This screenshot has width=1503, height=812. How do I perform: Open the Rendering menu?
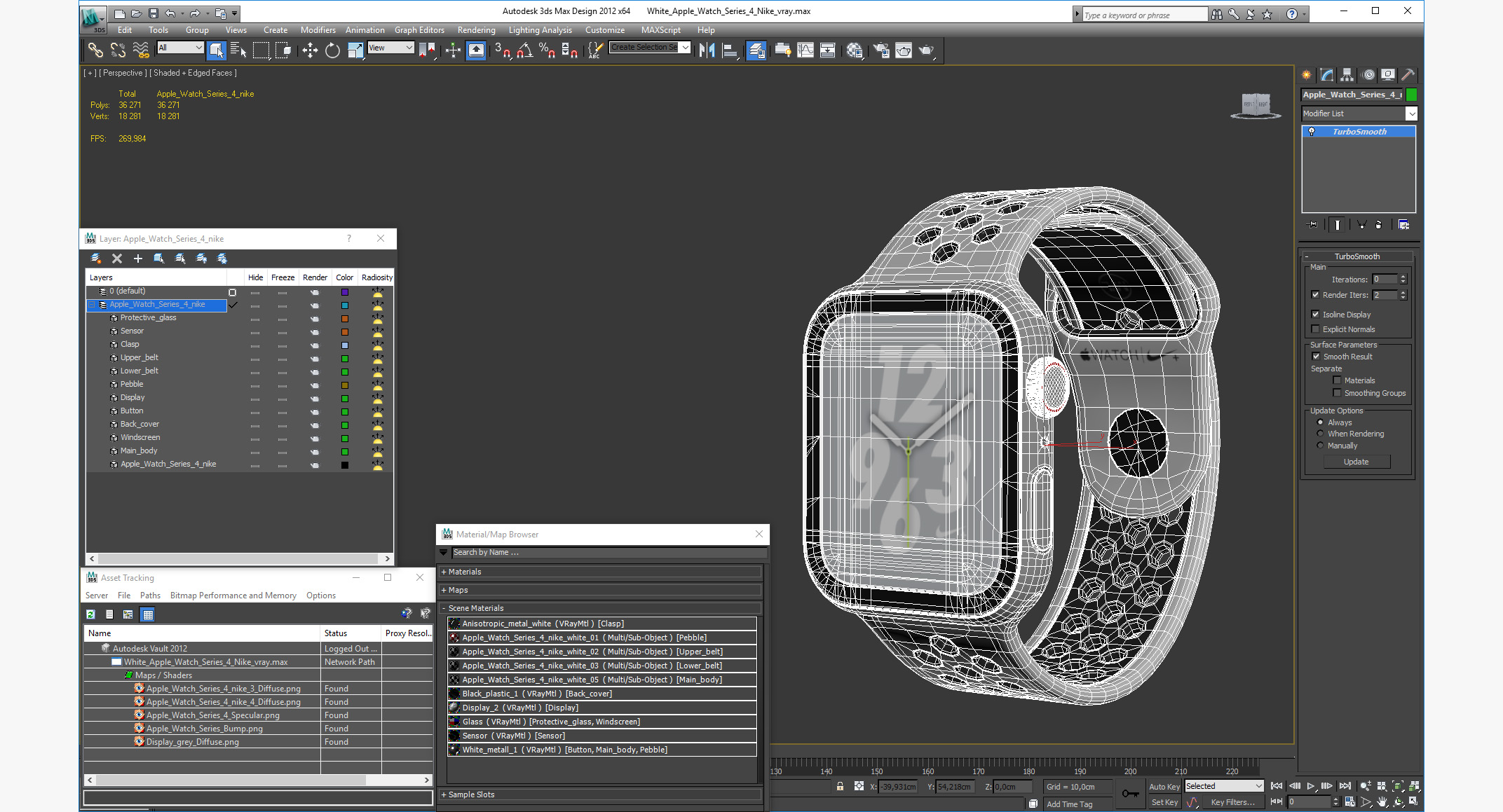(x=476, y=30)
